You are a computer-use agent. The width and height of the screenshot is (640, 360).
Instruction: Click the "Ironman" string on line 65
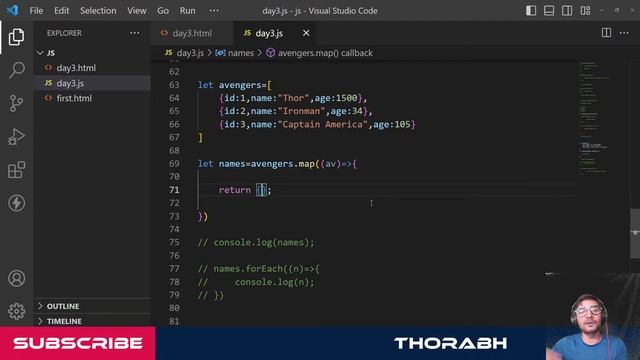click(x=301, y=111)
